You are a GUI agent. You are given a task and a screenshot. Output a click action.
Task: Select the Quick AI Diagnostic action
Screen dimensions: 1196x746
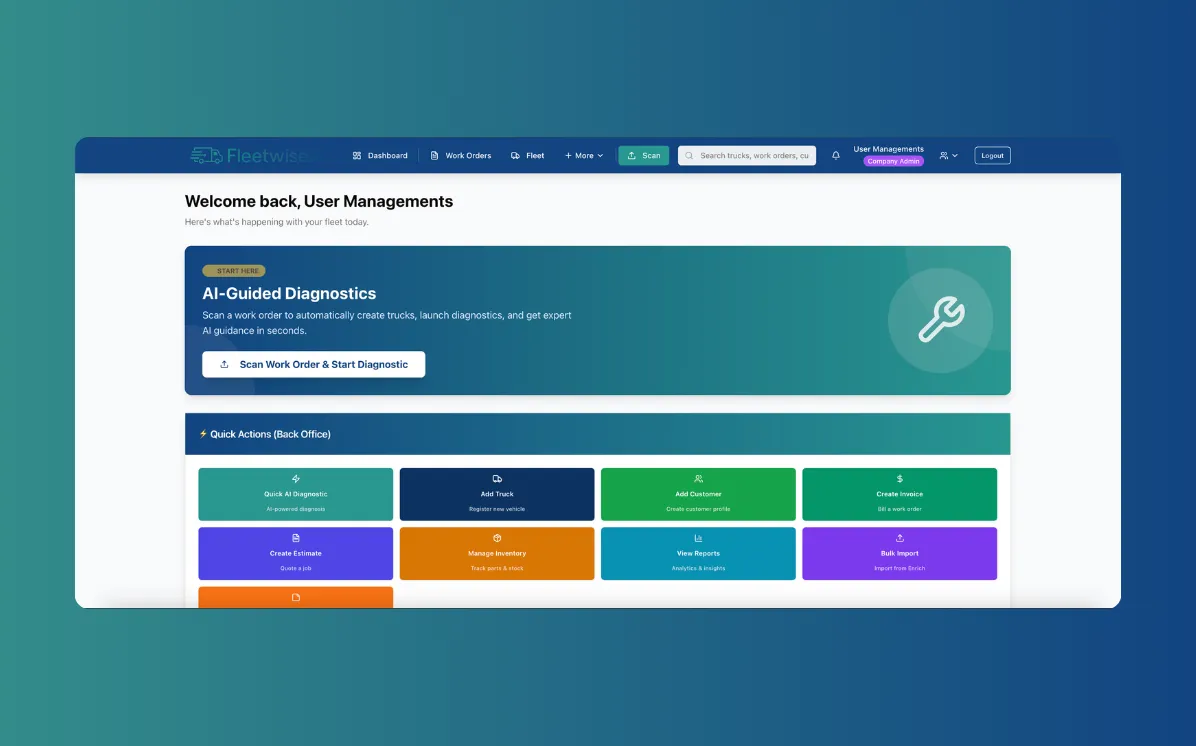(295, 493)
